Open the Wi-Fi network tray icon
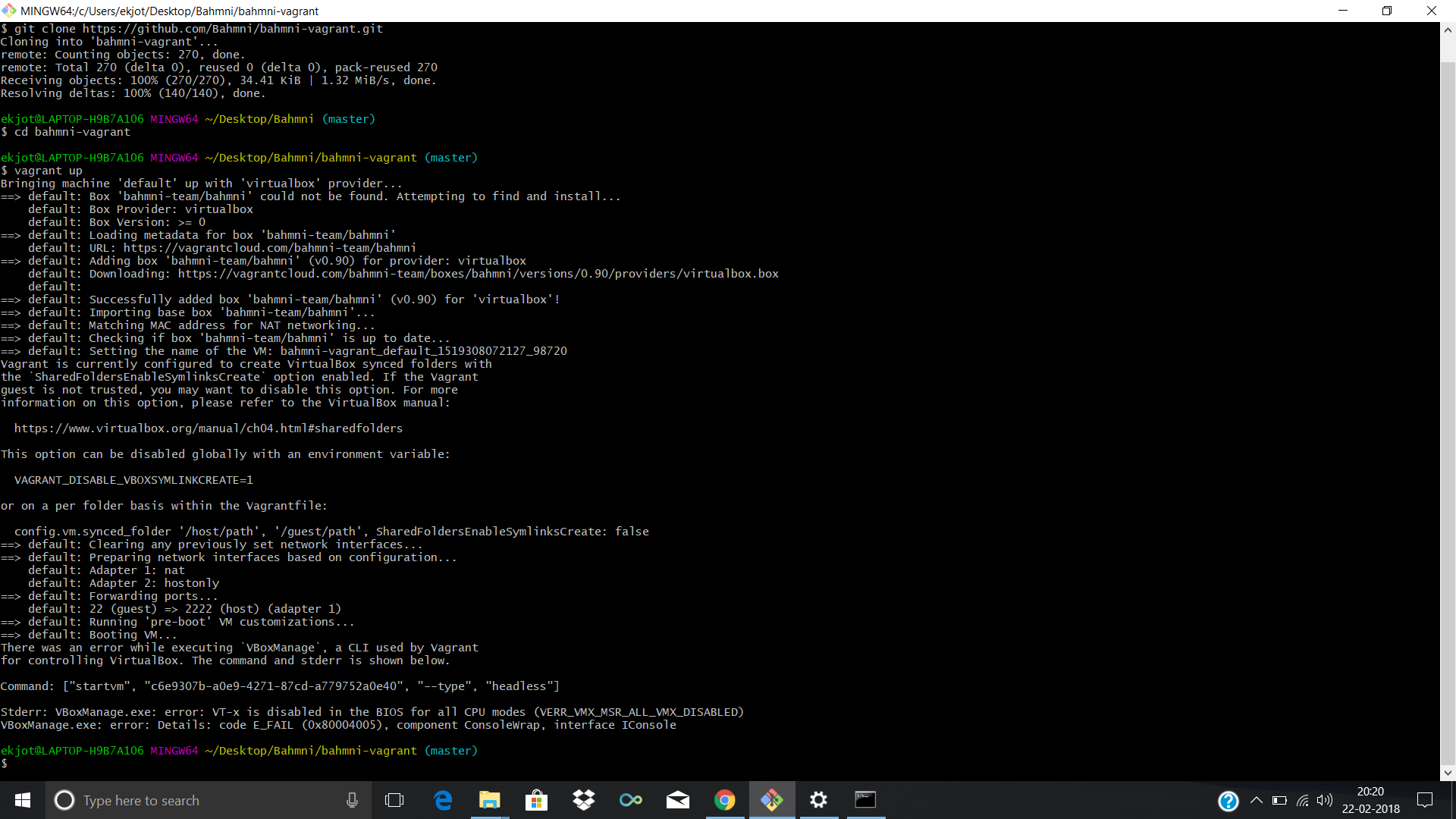Image resolution: width=1456 pixels, height=819 pixels. tap(1303, 800)
